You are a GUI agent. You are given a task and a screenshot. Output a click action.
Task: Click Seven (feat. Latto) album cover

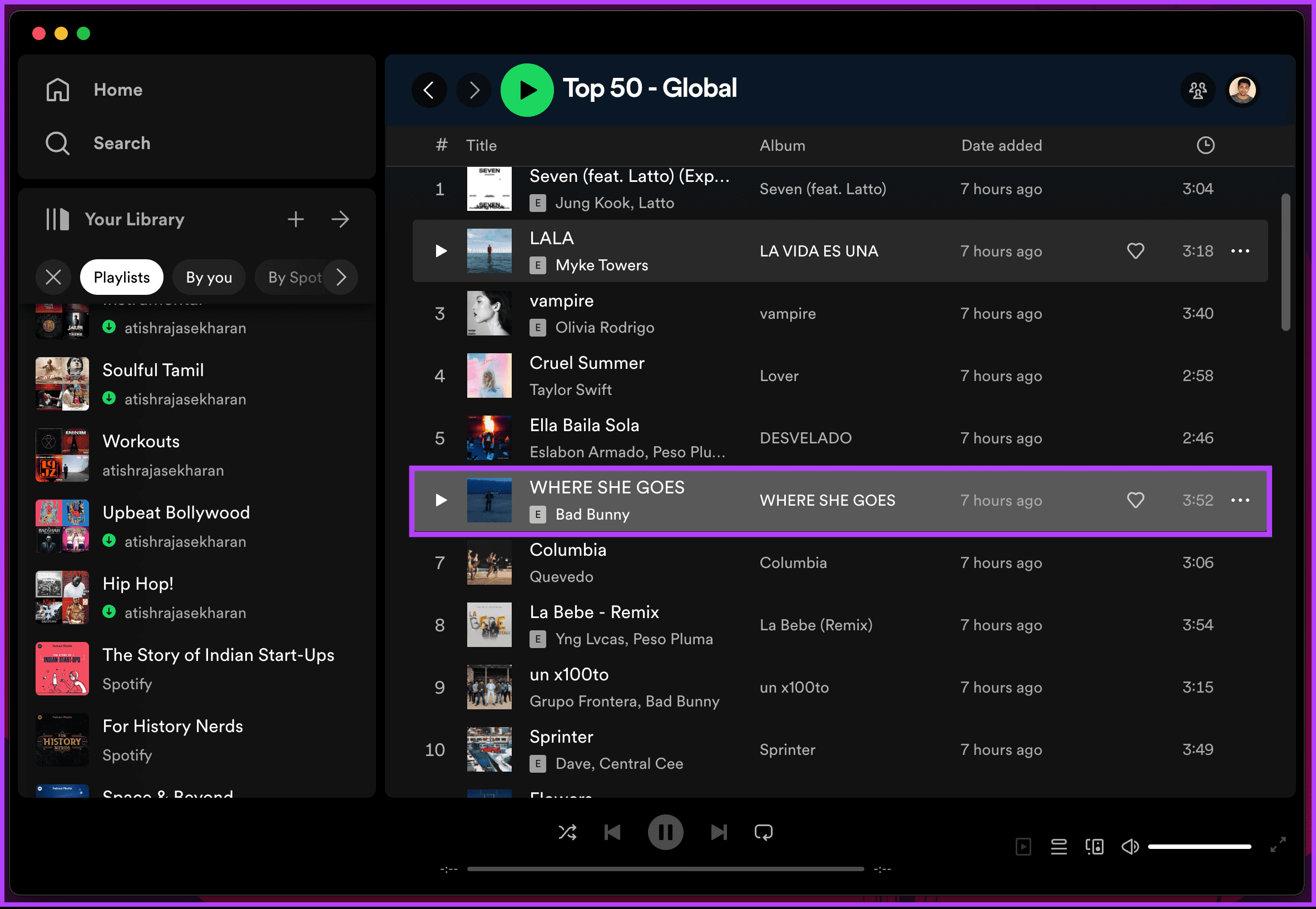489,189
